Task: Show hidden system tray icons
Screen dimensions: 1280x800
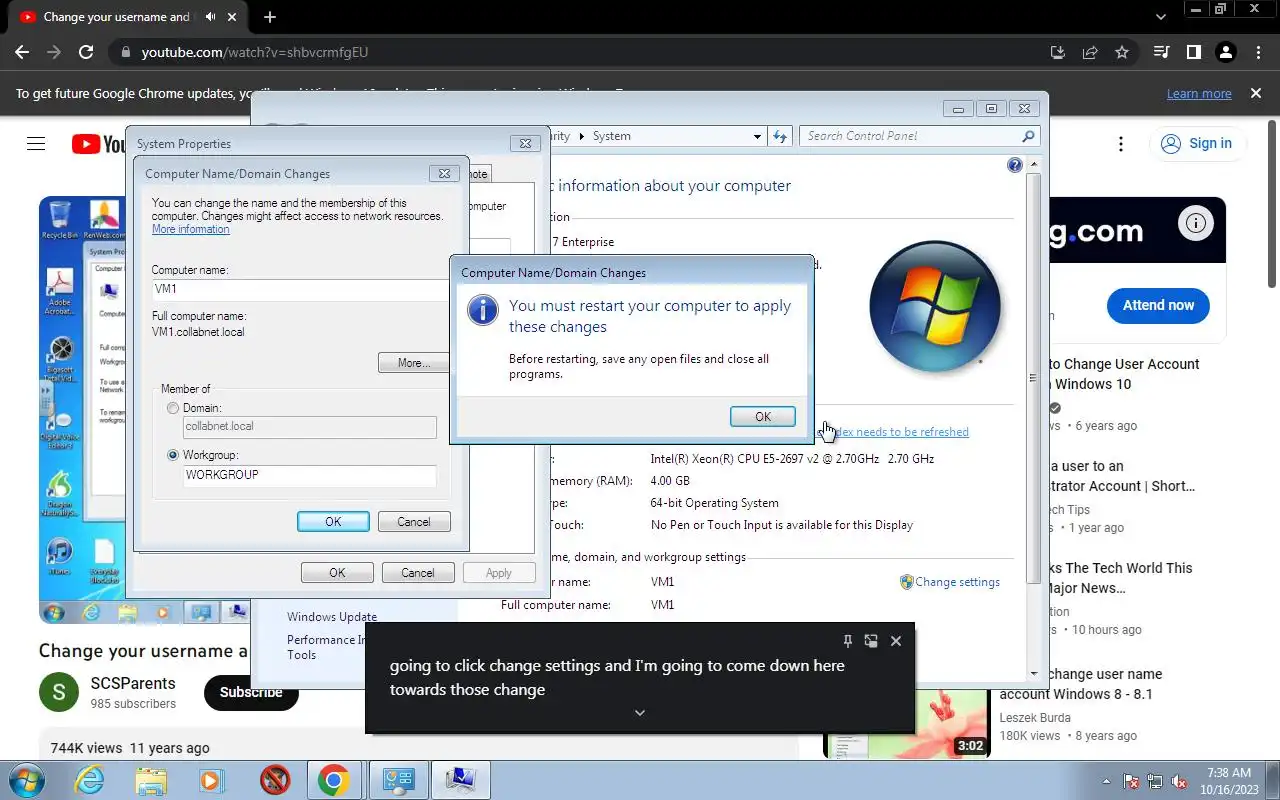Action: (1106, 781)
